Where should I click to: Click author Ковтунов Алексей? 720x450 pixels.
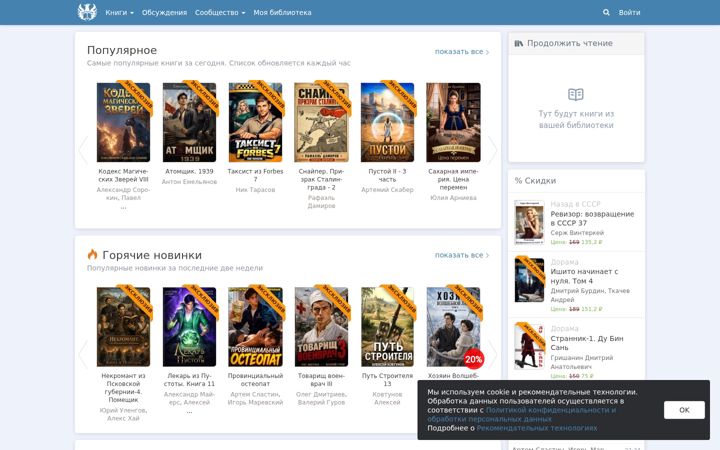click(388, 398)
